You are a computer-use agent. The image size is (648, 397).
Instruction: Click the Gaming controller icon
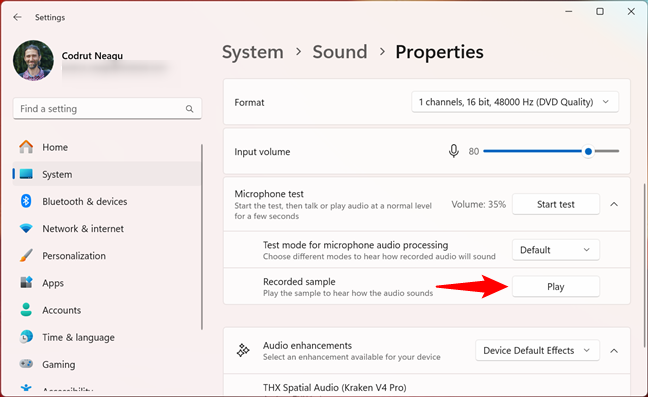tap(26, 364)
